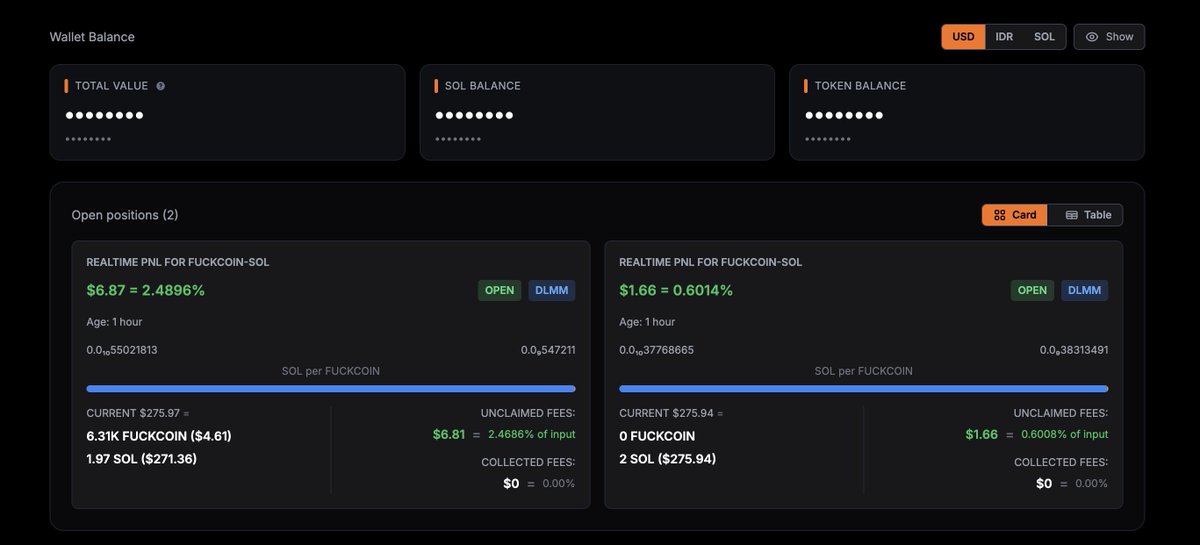Image resolution: width=1200 pixels, height=545 pixels.
Task: Click the $1.66 unclaimed fees value
Action: [982, 434]
